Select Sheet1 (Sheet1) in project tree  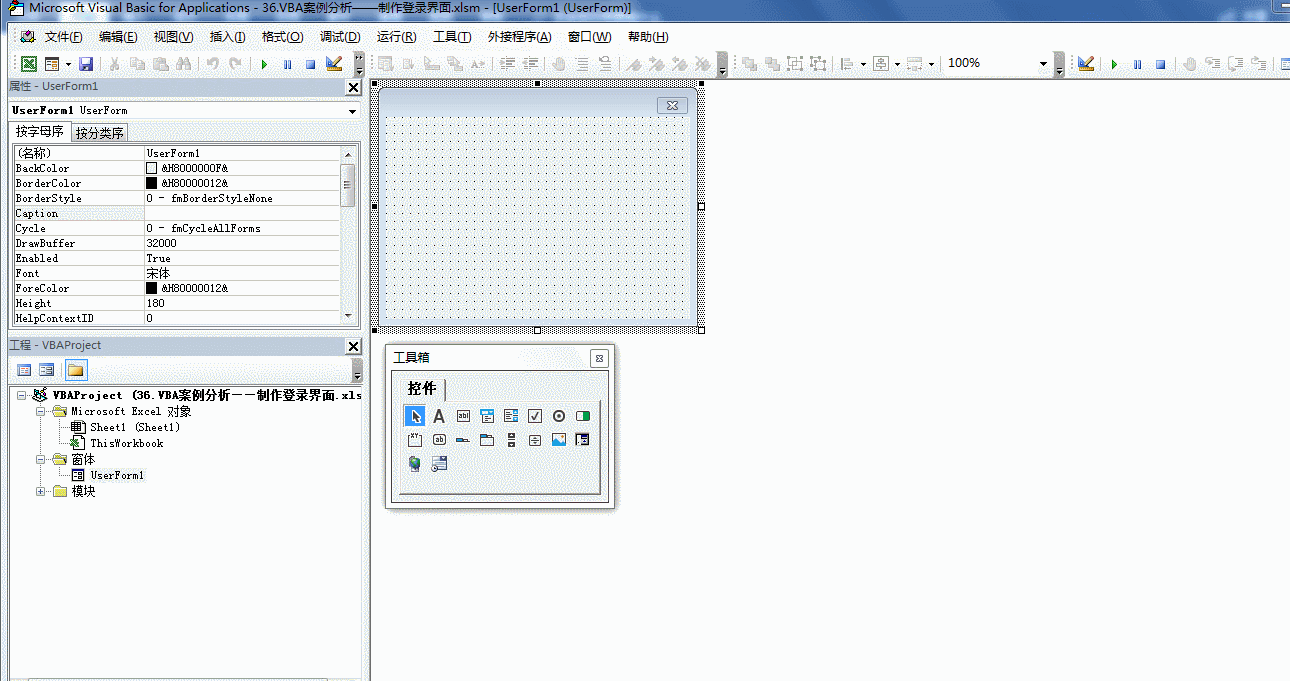tap(135, 427)
